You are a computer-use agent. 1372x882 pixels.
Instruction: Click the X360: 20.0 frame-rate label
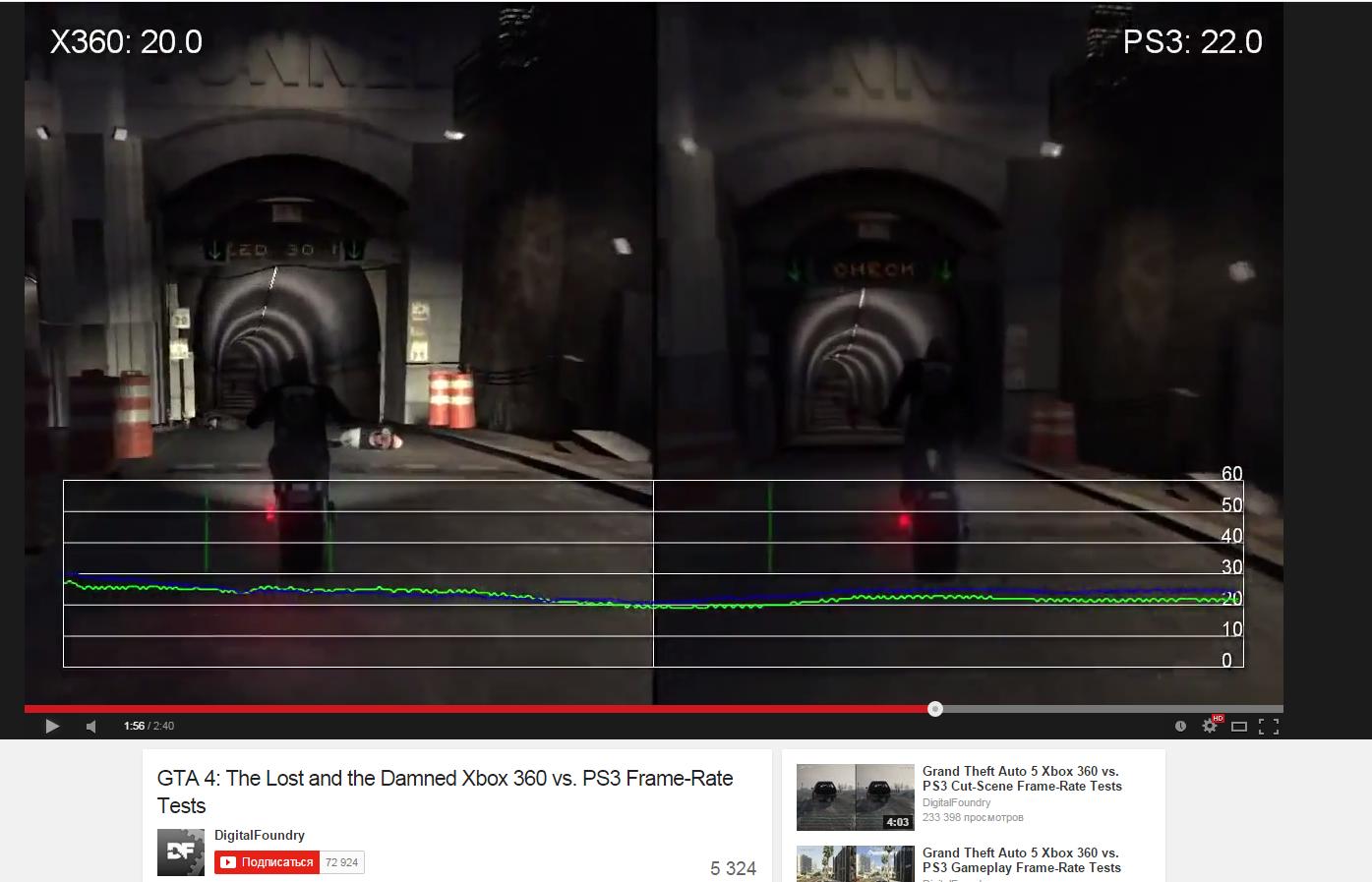[126, 42]
